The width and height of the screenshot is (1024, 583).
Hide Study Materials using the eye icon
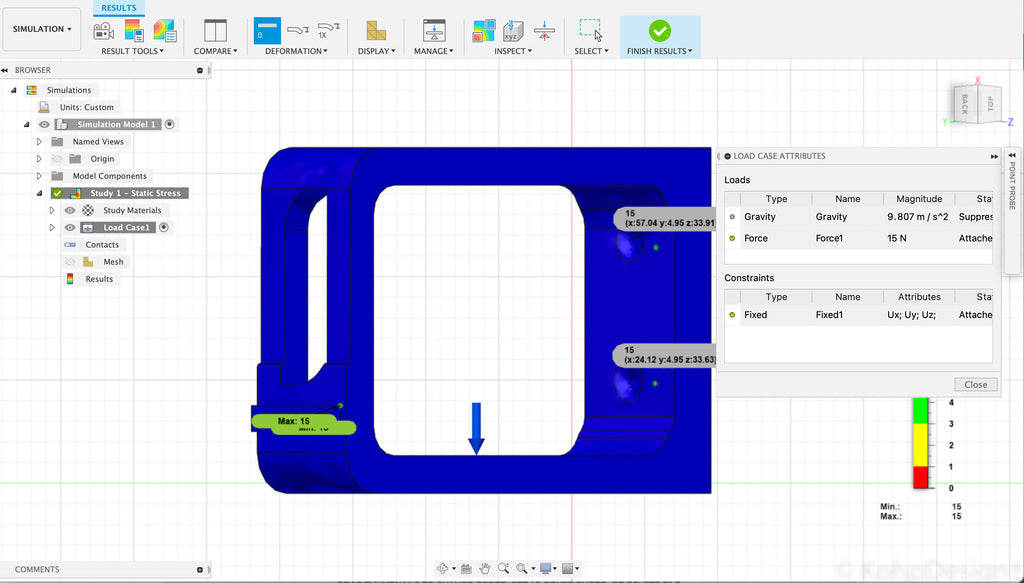coord(70,211)
